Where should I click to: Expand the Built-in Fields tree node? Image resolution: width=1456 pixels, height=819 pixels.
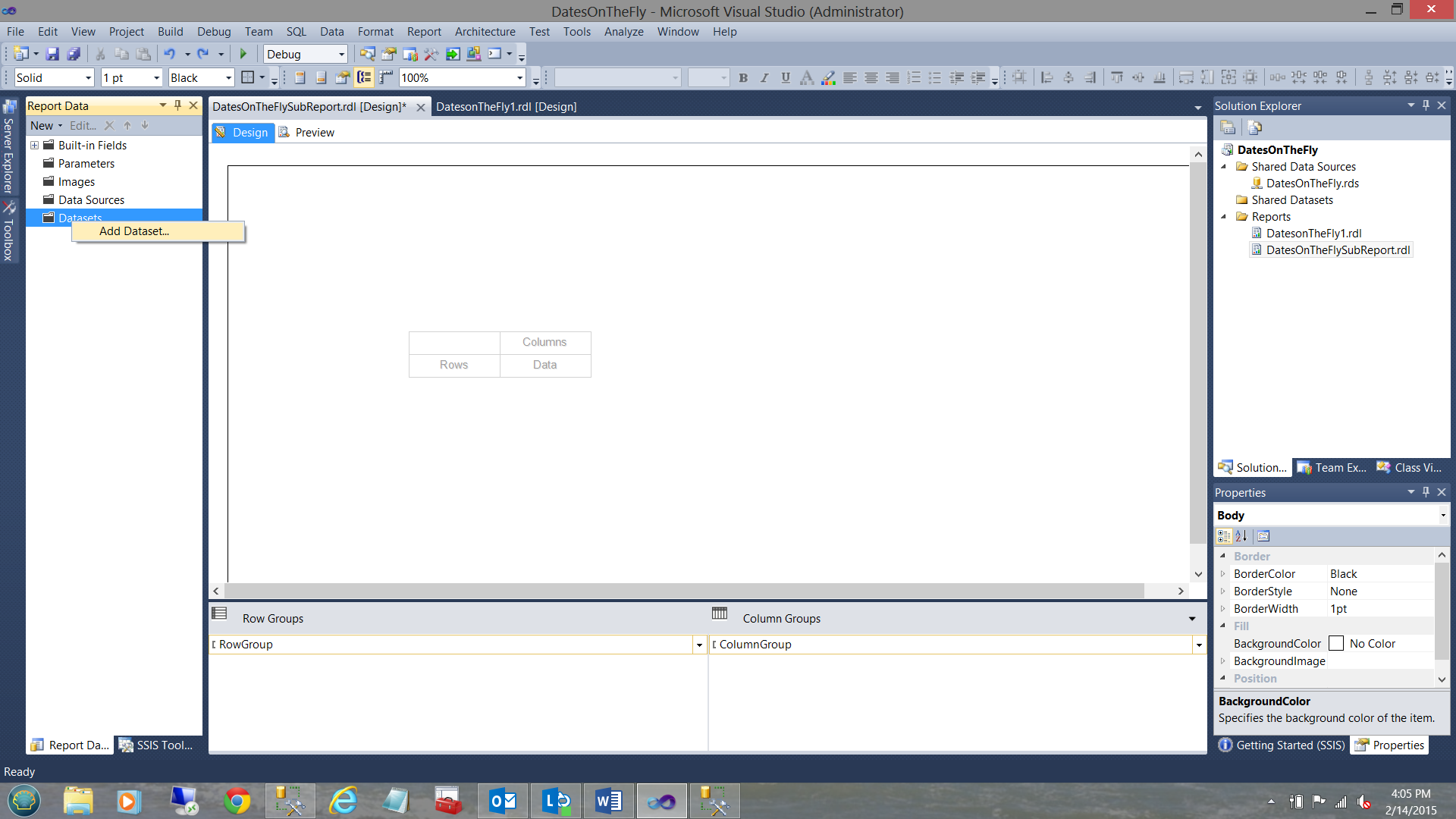[34, 145]
